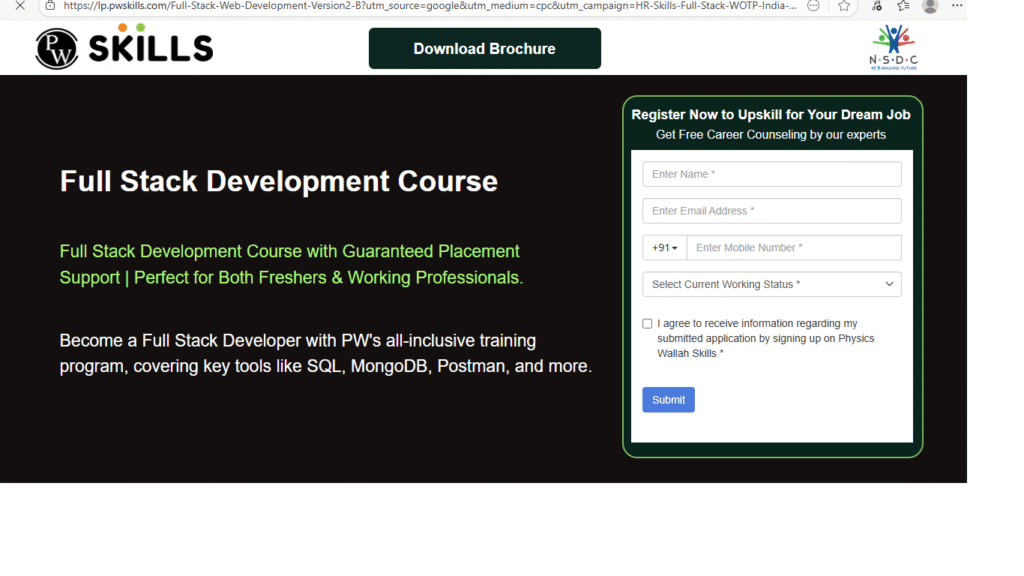Screen dimensions: 1024x576
Task: Open the Favorites list icon
Action: click(x=903, y=6)
